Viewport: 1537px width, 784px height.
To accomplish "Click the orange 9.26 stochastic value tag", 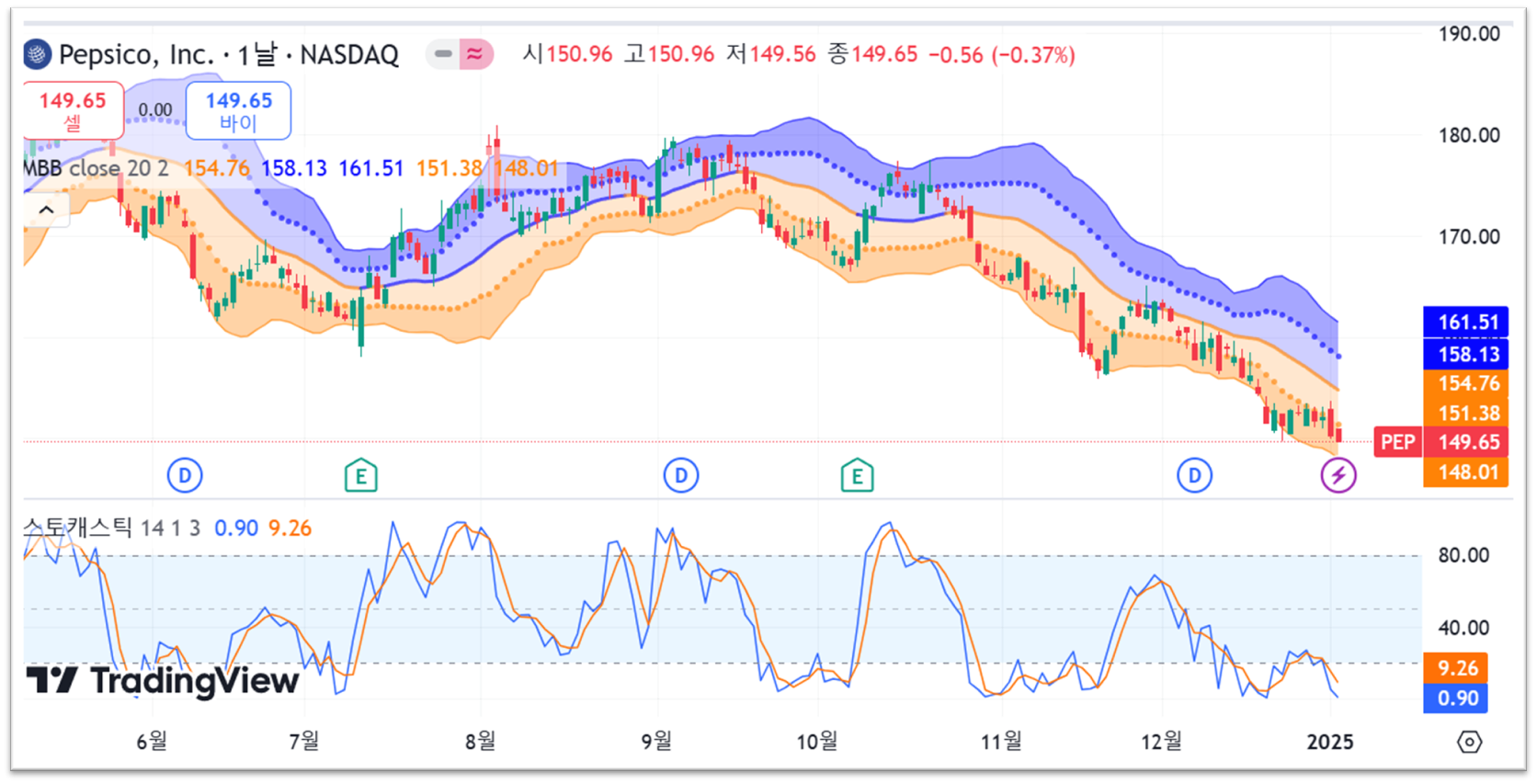I will tap(1456, 668).
